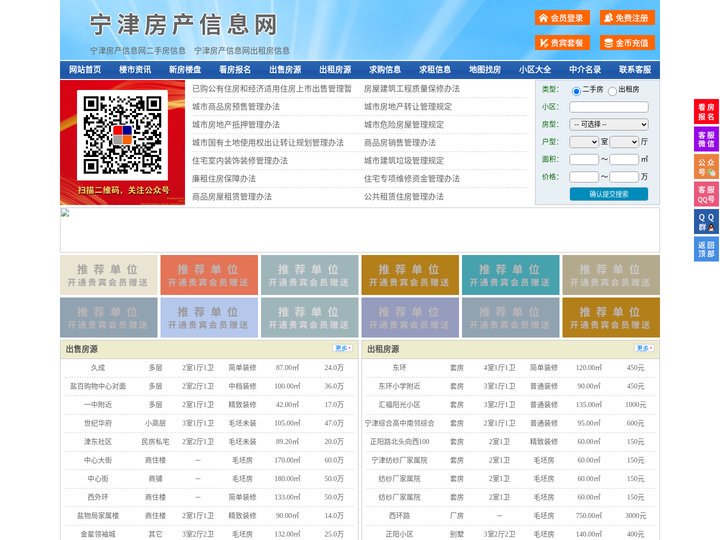The height and width of the screenshot is (540, 720).
Task: Click 更多 in the 出售房源 header
Action: pos(343,349)
